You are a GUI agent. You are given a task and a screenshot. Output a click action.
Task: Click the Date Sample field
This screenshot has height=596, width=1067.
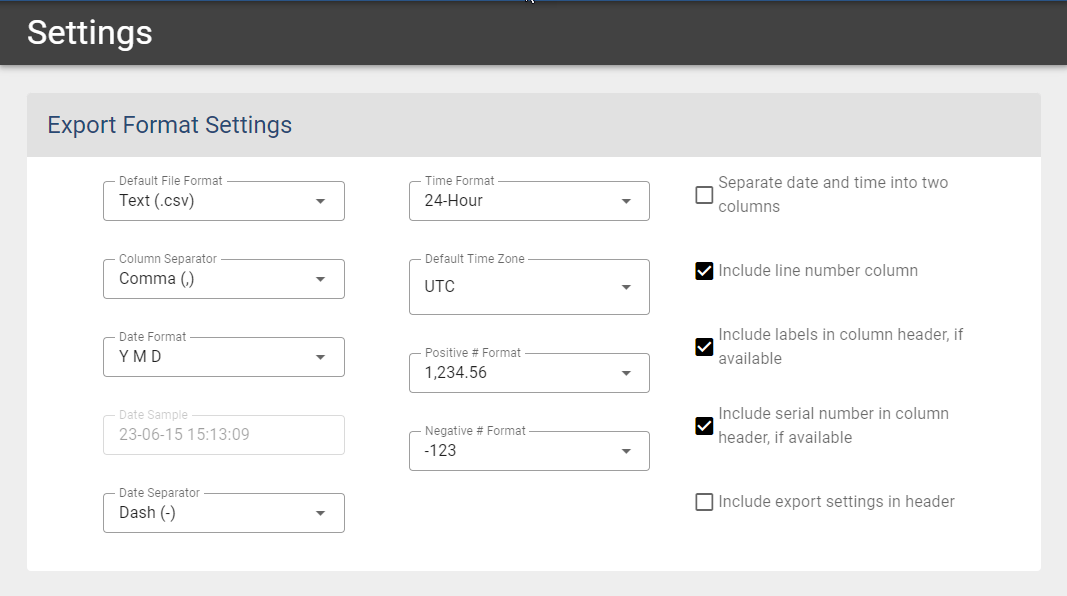tap(224, 435)
